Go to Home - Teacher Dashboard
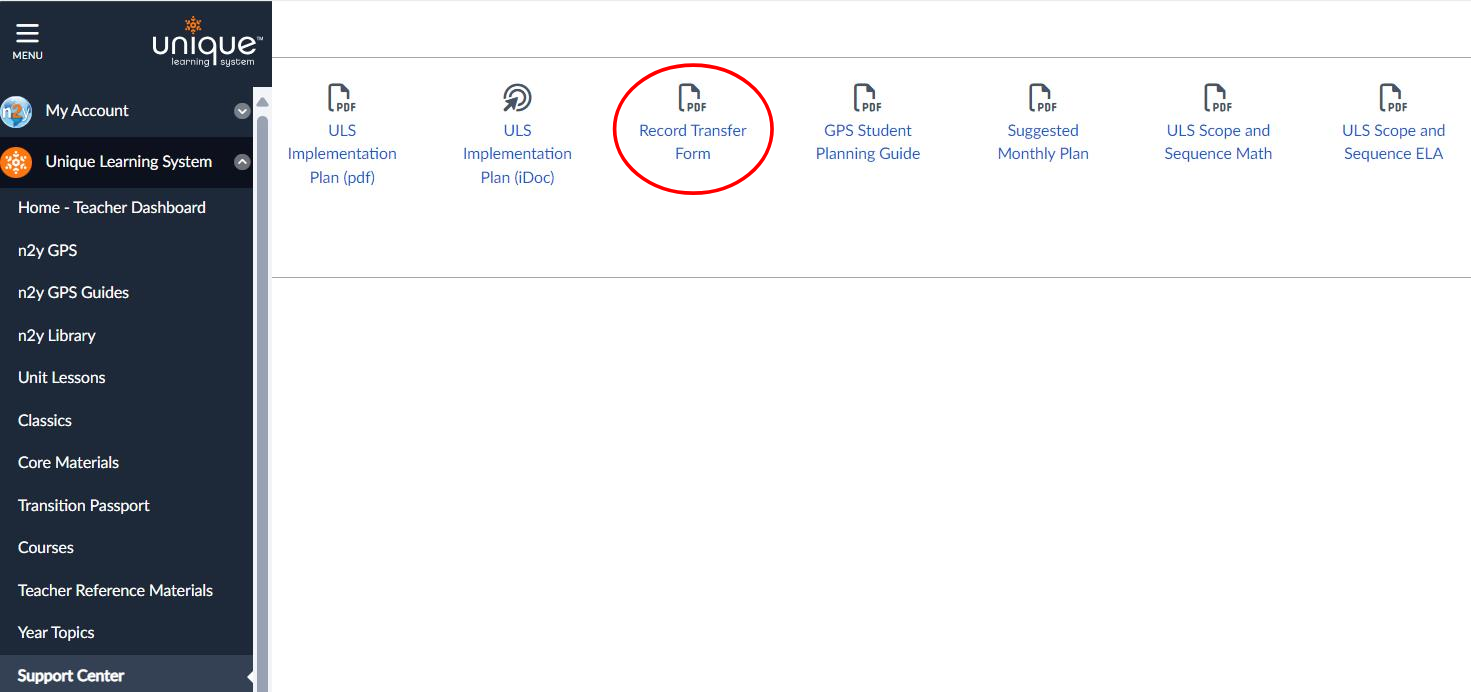Screen dimensions: 1471x692 coord(112,208)
